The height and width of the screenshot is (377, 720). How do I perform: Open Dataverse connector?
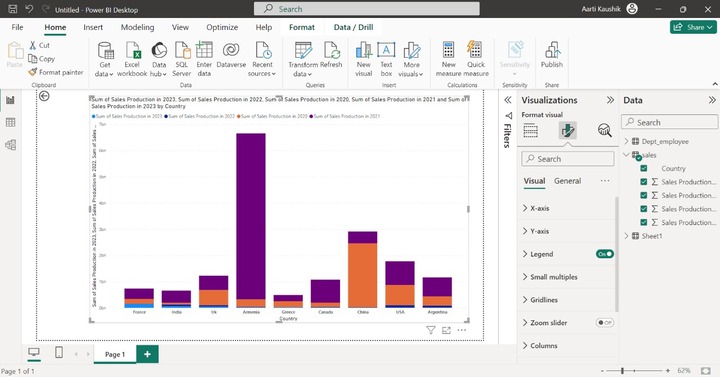(x=231, y=55)
